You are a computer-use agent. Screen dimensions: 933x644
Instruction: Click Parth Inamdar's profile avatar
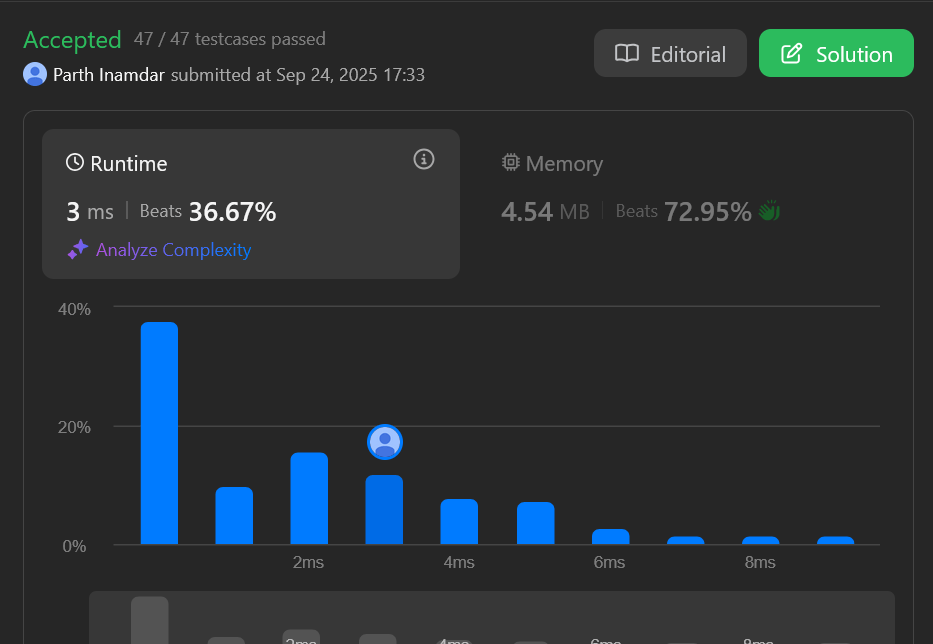tap(35, 75)
